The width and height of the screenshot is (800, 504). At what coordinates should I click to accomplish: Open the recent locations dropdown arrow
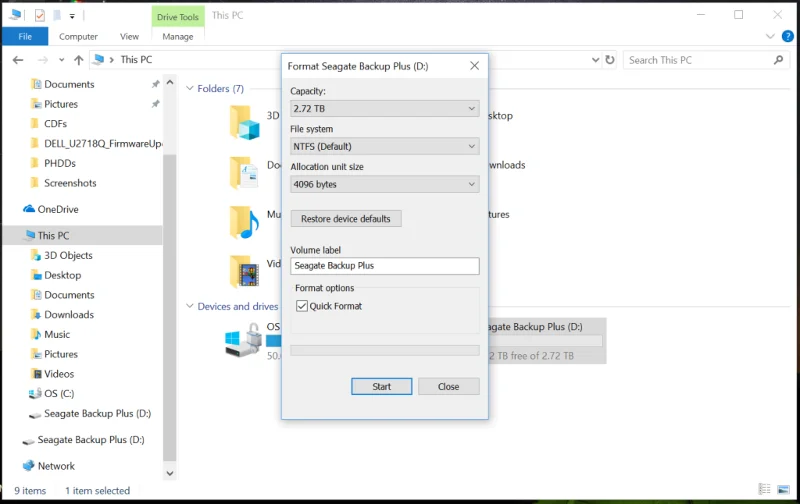click(61, 60)
